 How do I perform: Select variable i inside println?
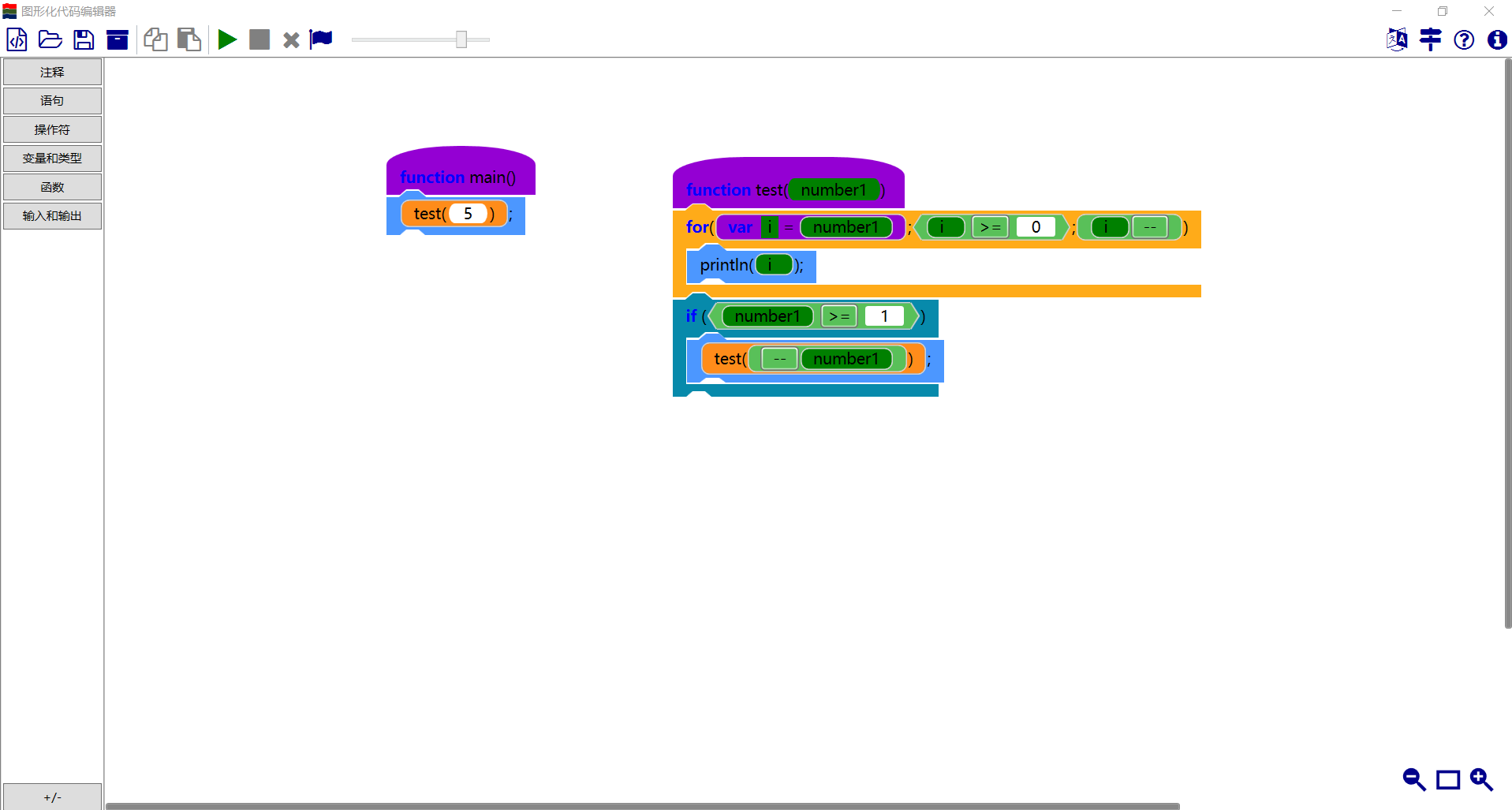pyautogui.click(x=774, y=265)
